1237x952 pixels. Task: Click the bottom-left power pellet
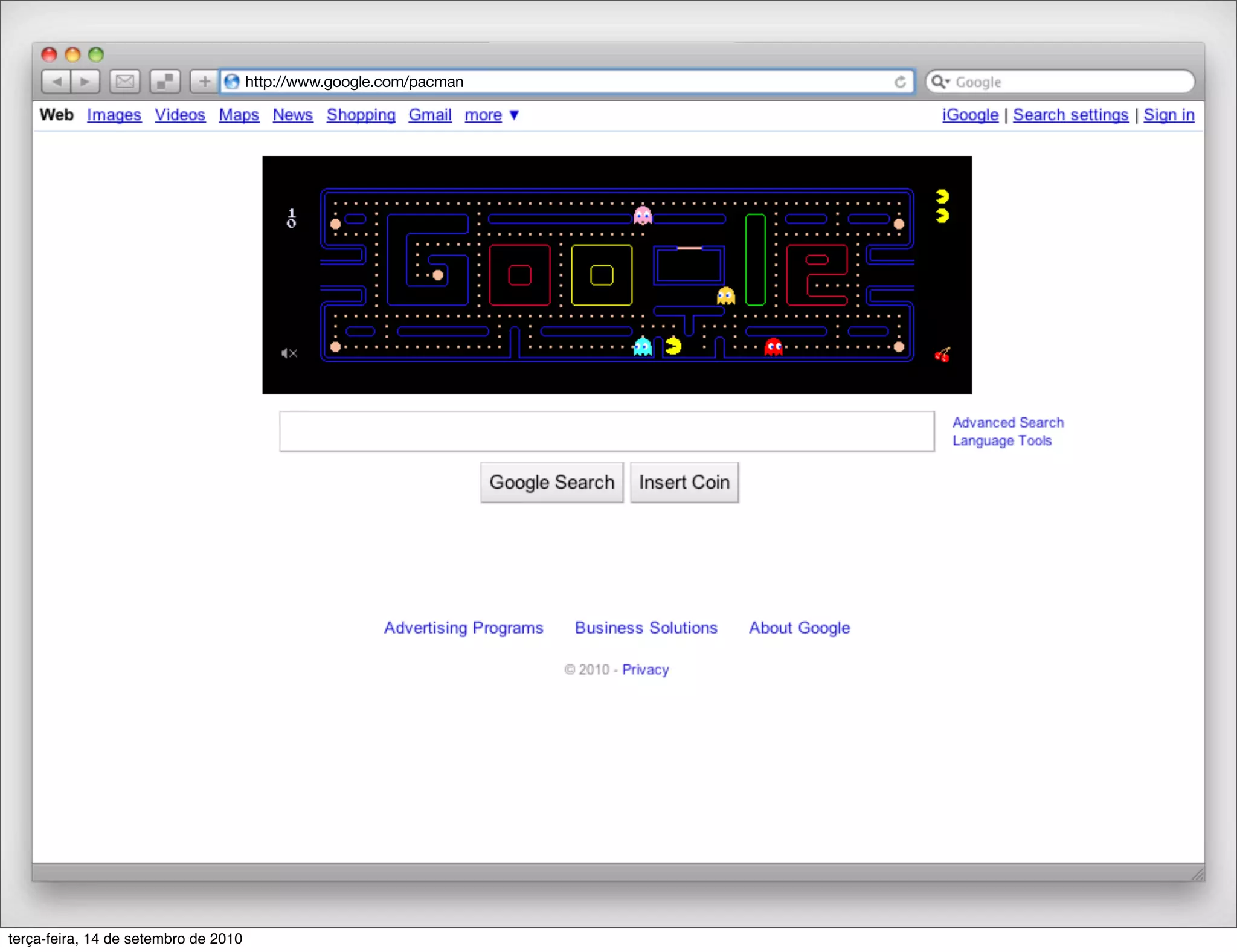pos(336,347)
